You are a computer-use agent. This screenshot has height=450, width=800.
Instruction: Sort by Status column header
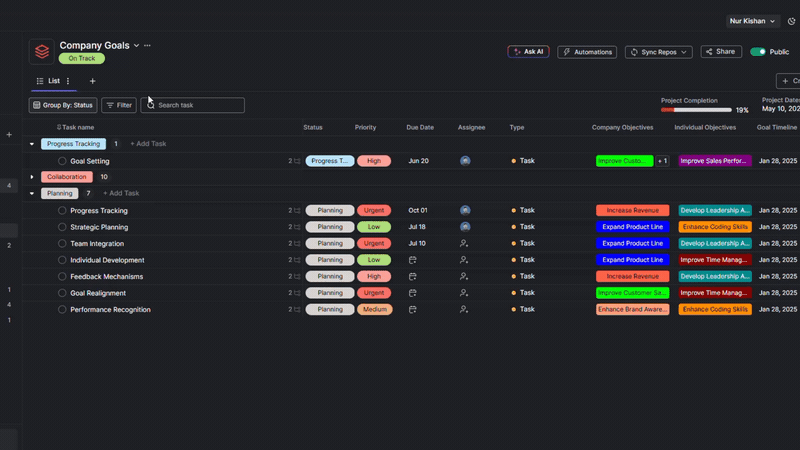tap(313, 128)
